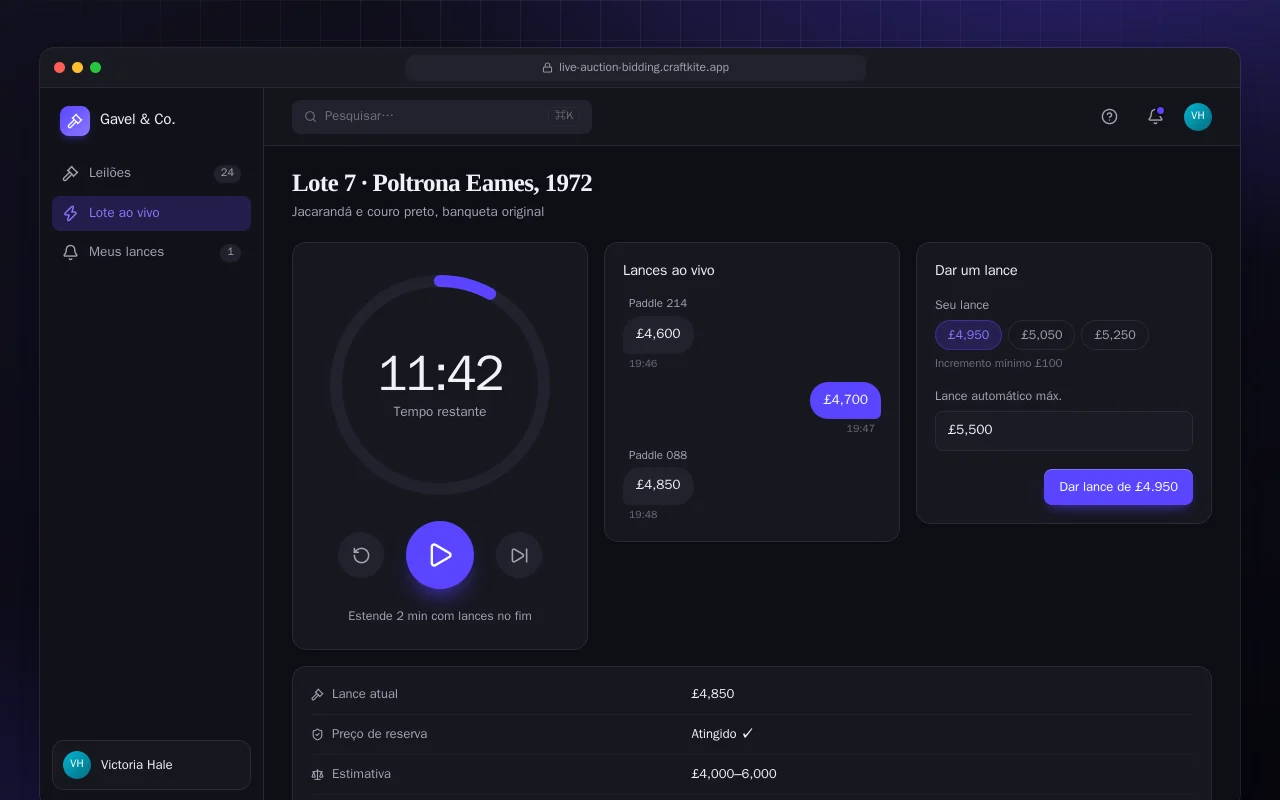Click the gavel icon beside Lance atual
This screenshot has width=1280, height=800.
318,694
